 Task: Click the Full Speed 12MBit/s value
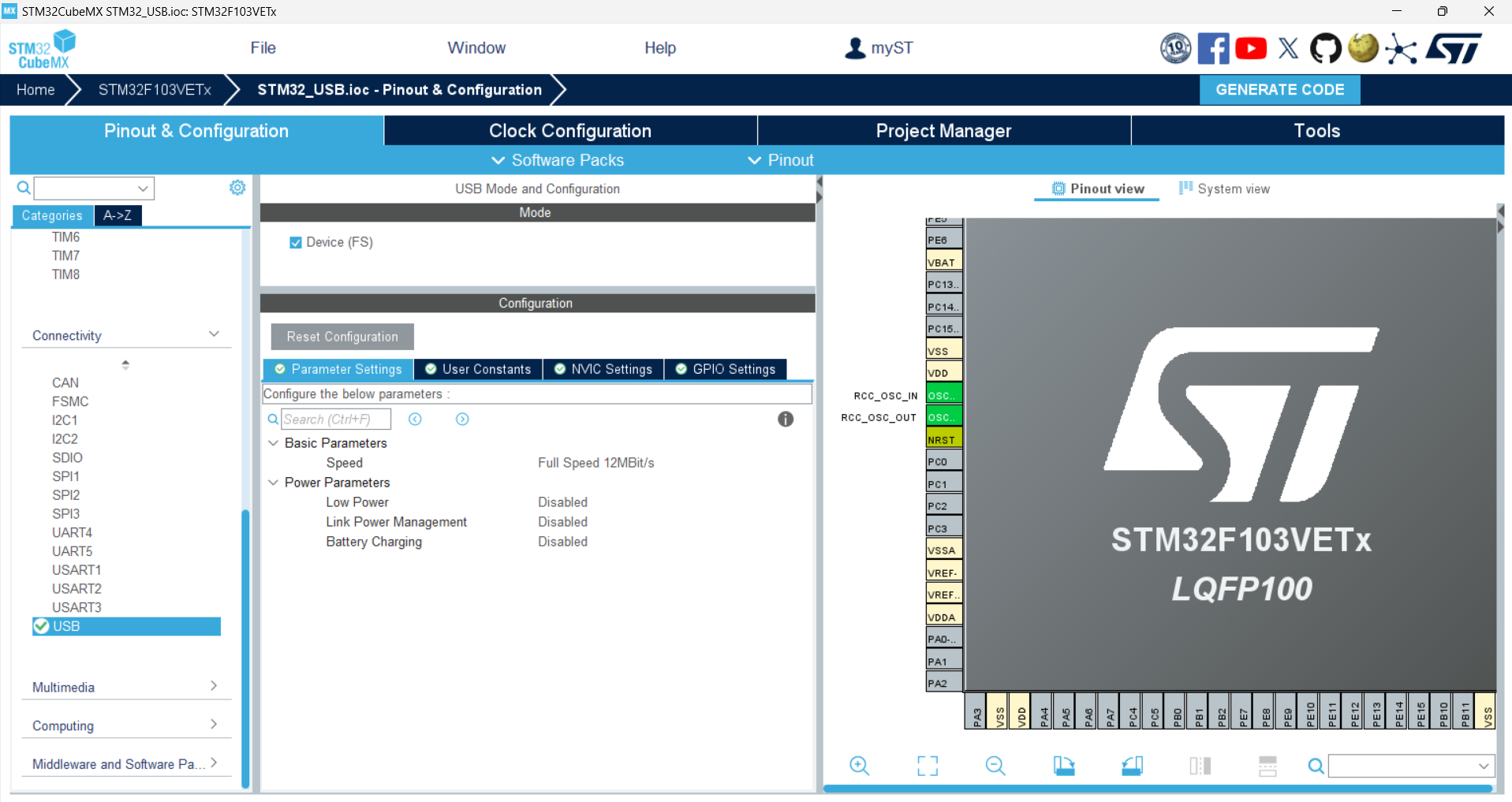pos(596,463)
